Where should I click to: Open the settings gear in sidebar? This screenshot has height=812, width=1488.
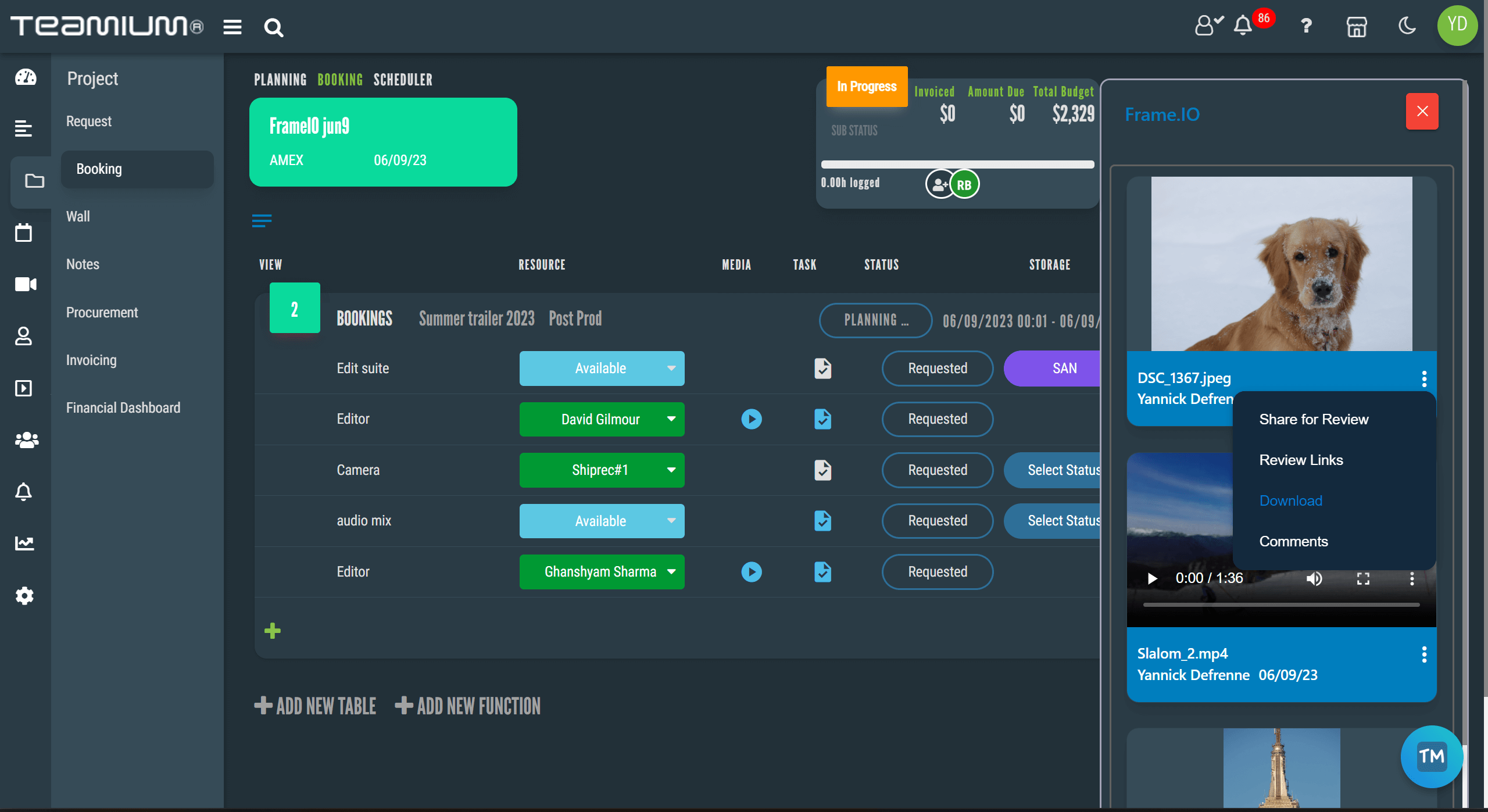pos(24,595)
